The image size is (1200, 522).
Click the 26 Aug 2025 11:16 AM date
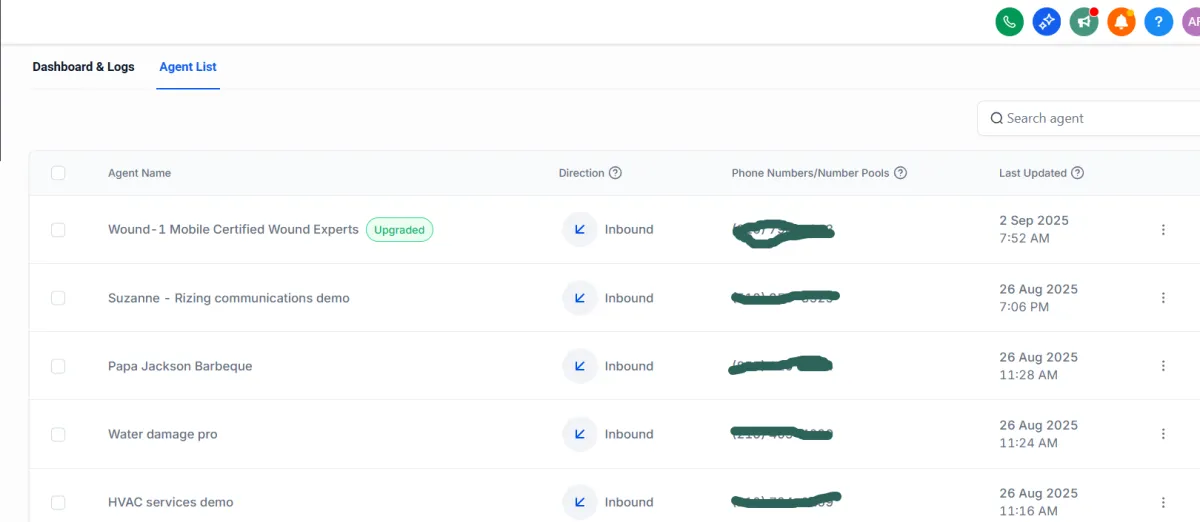(1038, 502)
